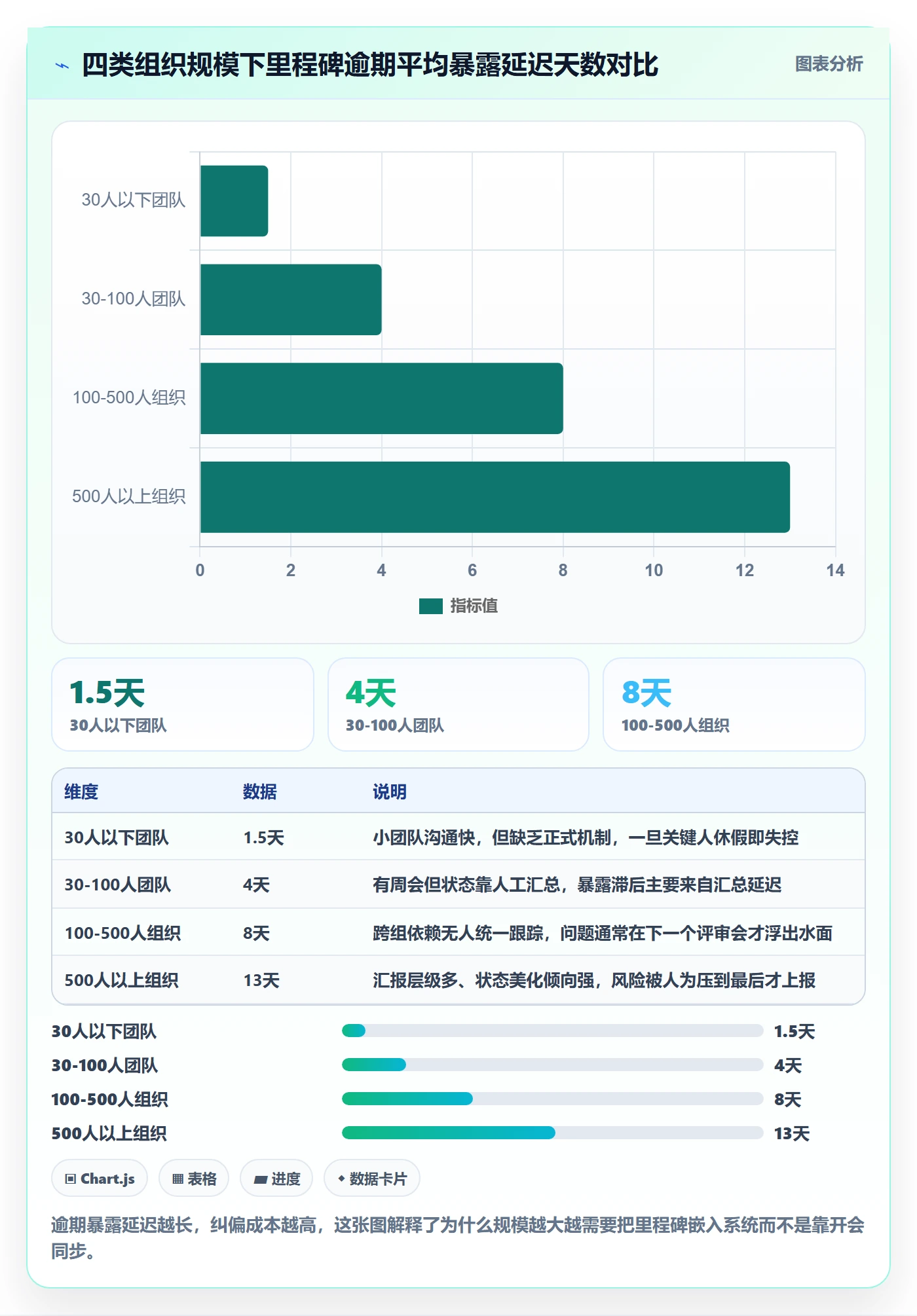Image resolution: width=917 pixels, height=1316 pixels.
Task: Click the 30-100人团队 y-axis label
Action: (134, 299)
